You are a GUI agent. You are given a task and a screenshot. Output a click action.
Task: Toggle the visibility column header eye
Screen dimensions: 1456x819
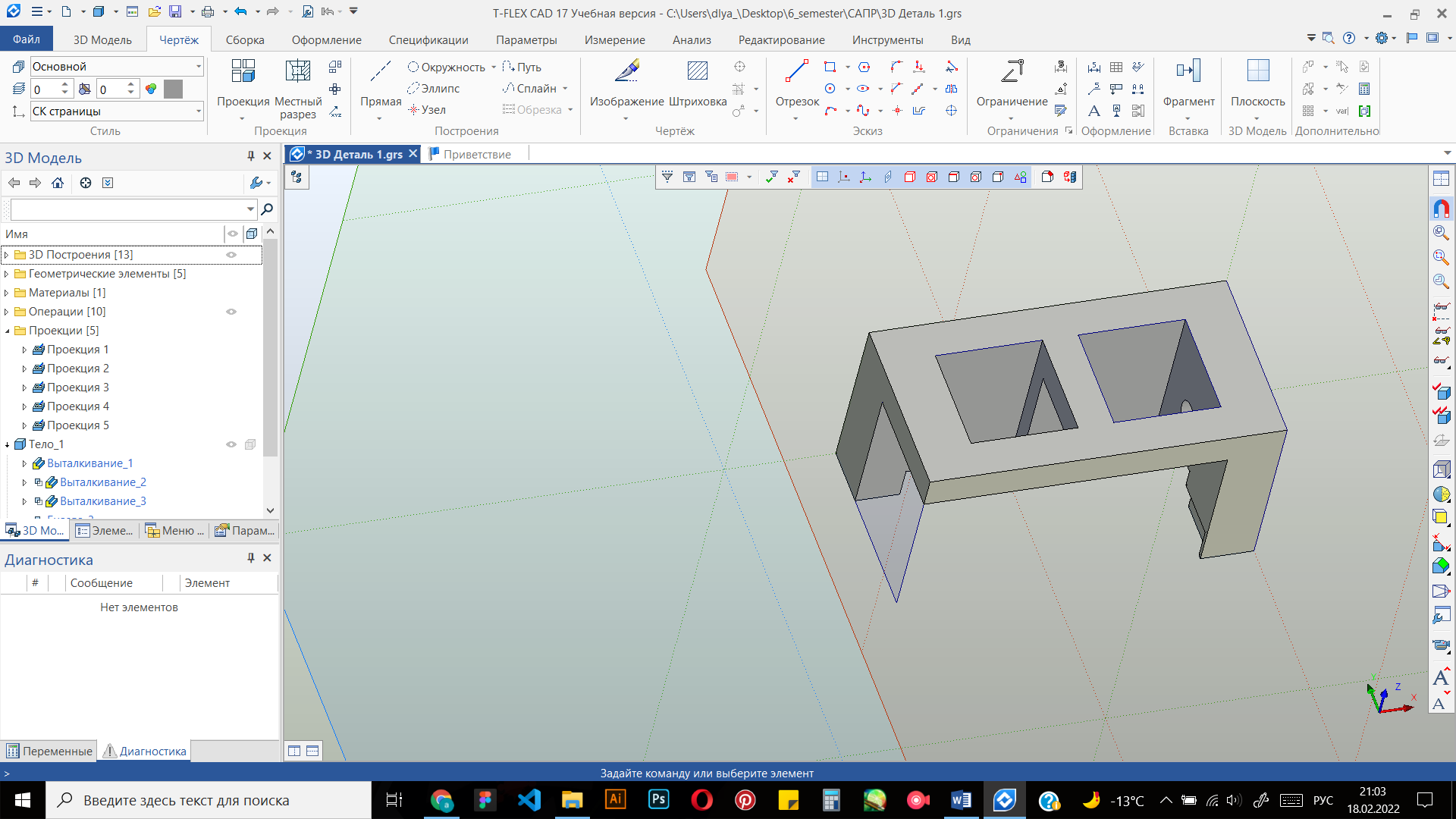click(x=233, y=234)
